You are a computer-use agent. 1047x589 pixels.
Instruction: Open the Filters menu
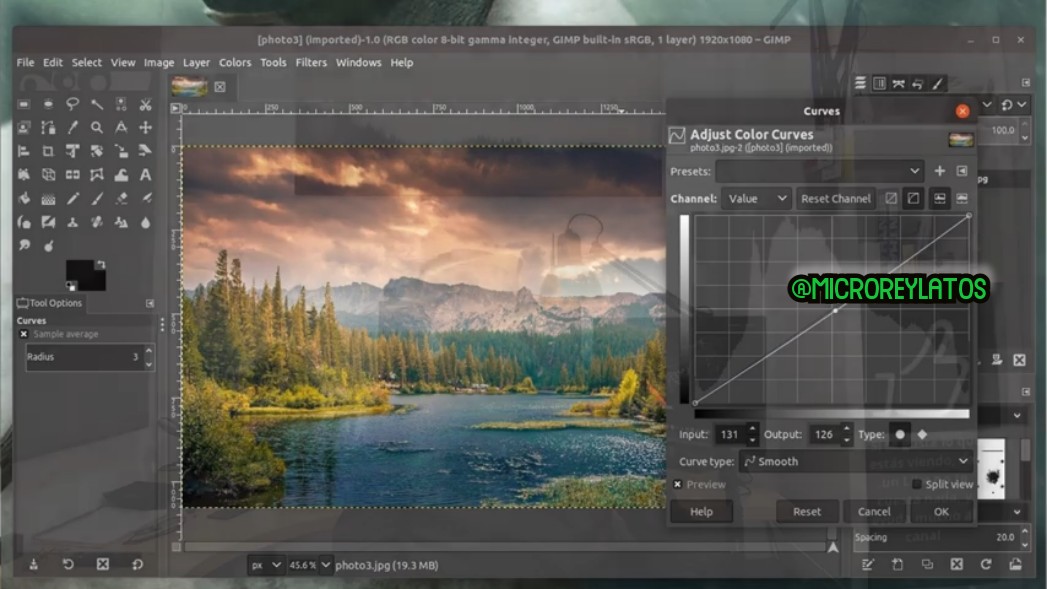pos(311,62)
